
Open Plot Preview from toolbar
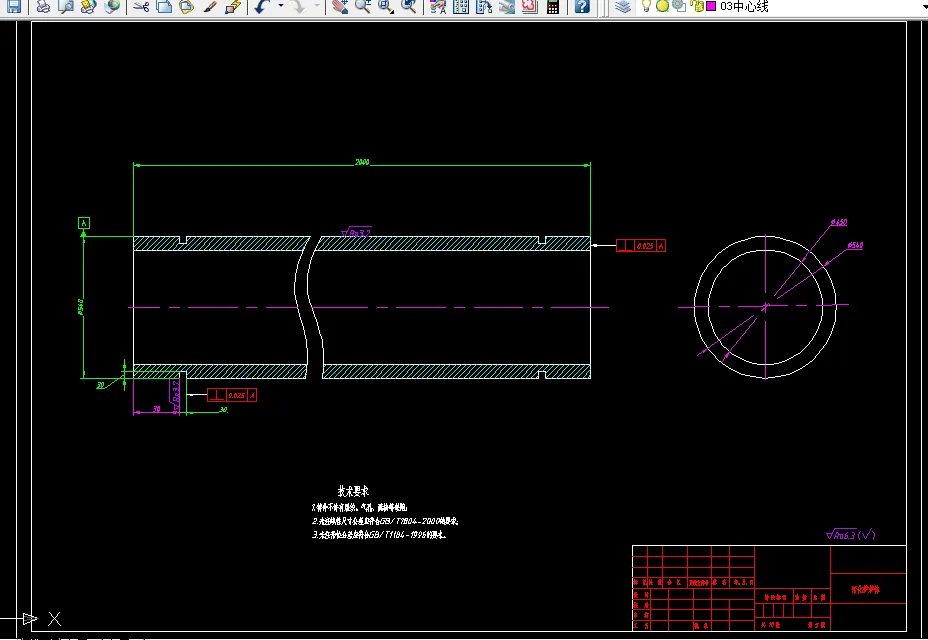coord(66,7)
